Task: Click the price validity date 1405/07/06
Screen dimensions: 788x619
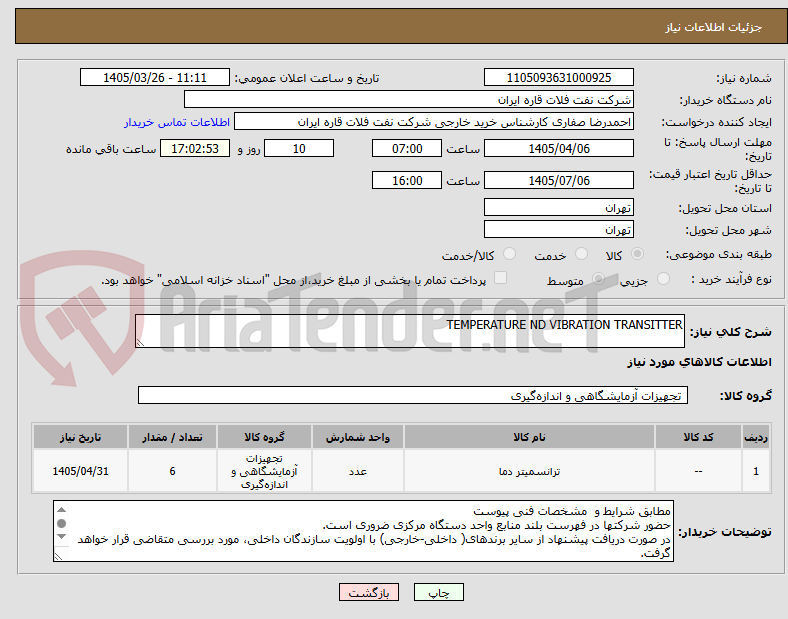Action: (558, 180)
